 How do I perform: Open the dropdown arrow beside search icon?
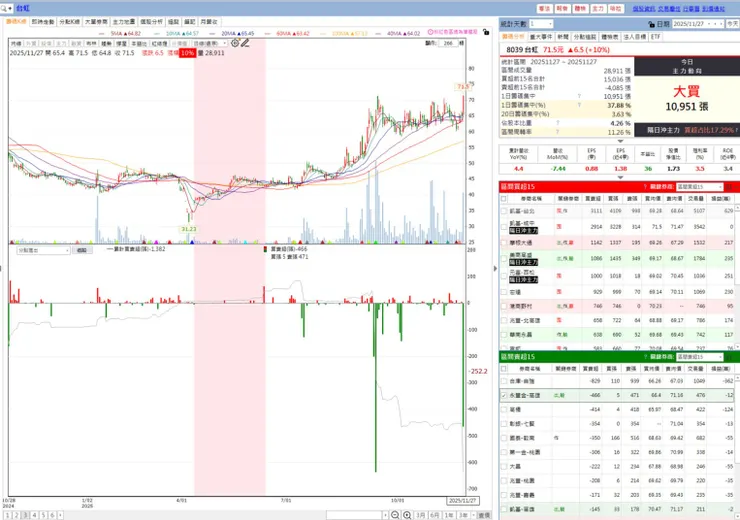pyautogui.click(x=10, y=8)
